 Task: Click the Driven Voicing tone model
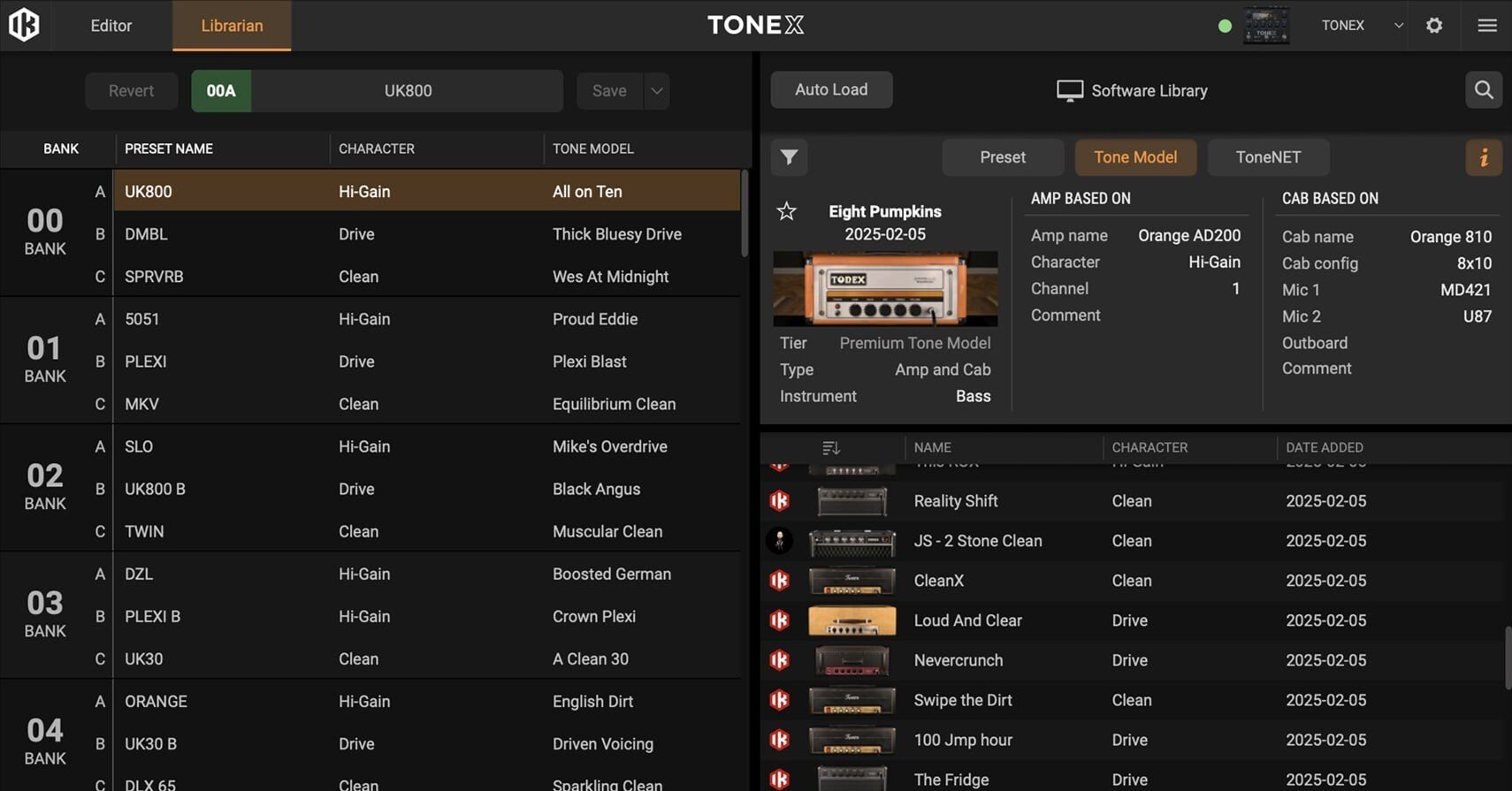603,744
